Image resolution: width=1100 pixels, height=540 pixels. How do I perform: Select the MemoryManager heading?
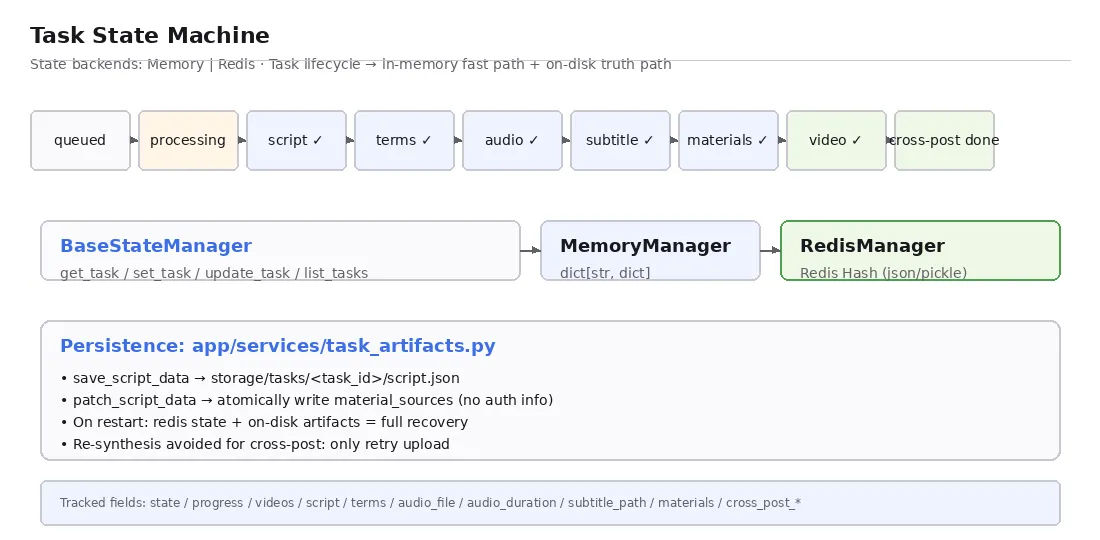point(645,246)
